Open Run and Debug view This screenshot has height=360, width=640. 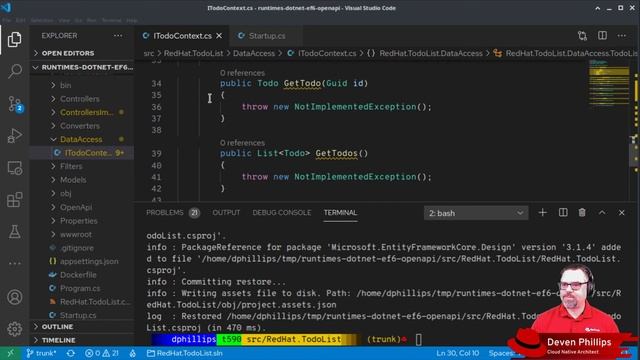pos(15,136)
